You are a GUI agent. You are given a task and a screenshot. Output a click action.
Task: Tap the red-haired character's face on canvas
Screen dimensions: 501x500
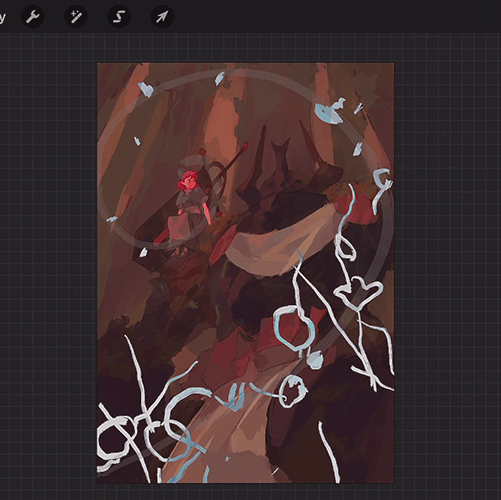click(189, 183)
